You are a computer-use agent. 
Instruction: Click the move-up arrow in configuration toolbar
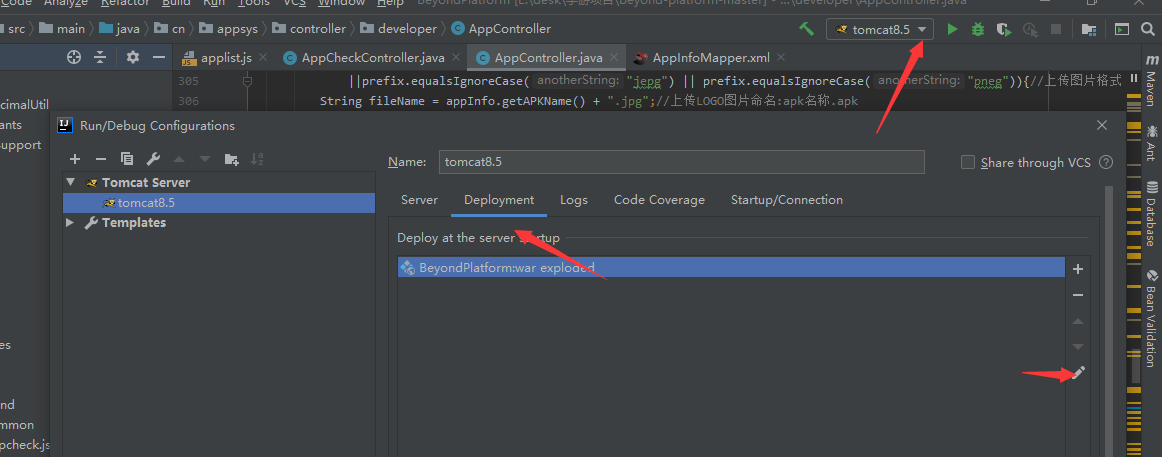[179, 159]
